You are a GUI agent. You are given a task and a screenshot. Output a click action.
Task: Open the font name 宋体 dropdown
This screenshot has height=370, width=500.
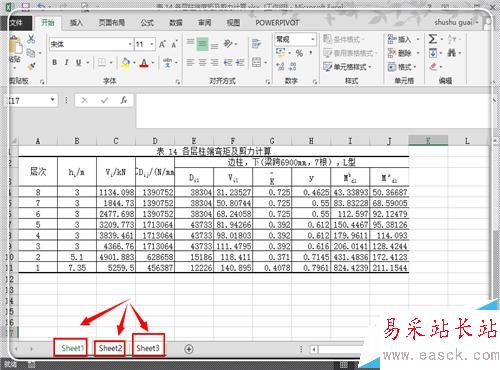(130, 44)
